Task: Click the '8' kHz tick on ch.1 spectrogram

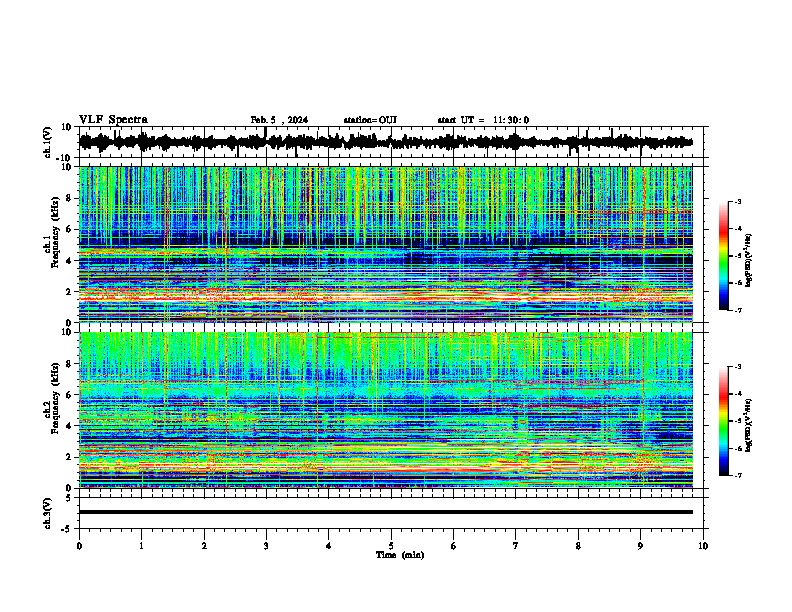Action: [70, 198]
